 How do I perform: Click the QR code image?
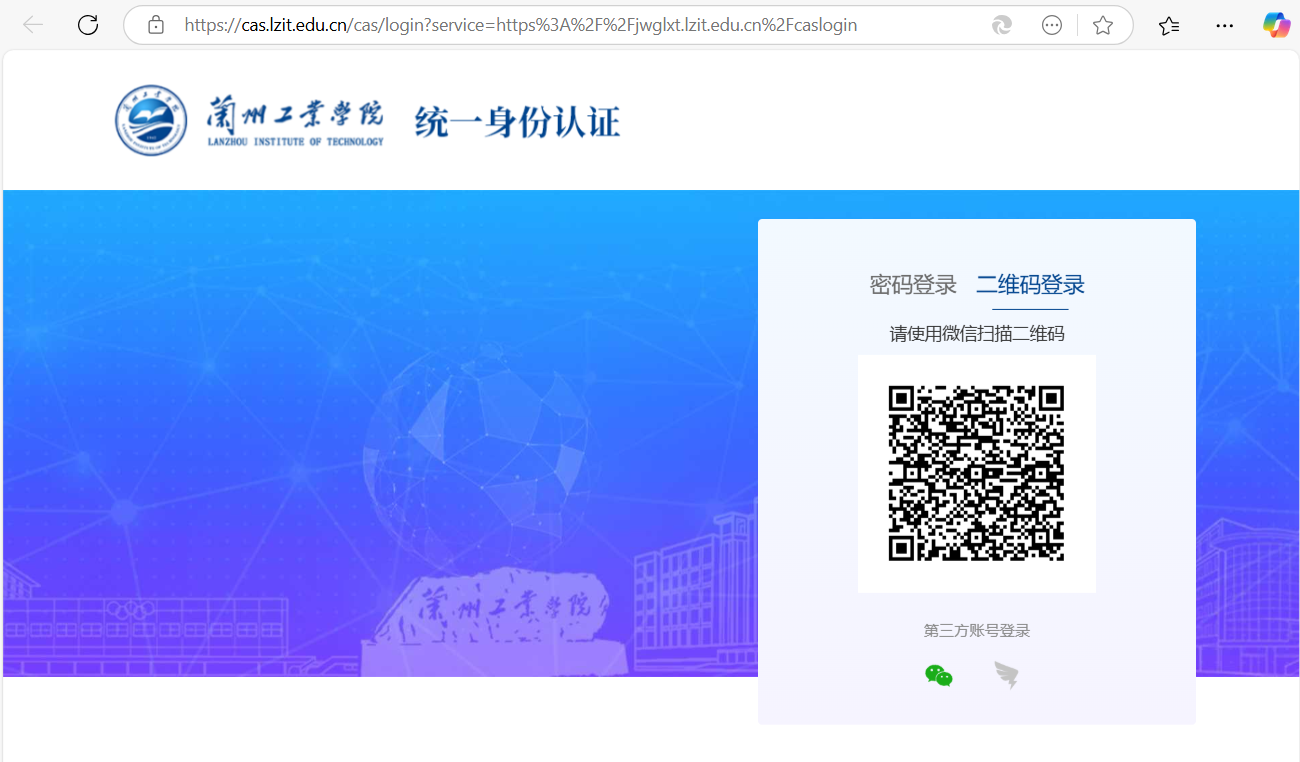[976, 473]
